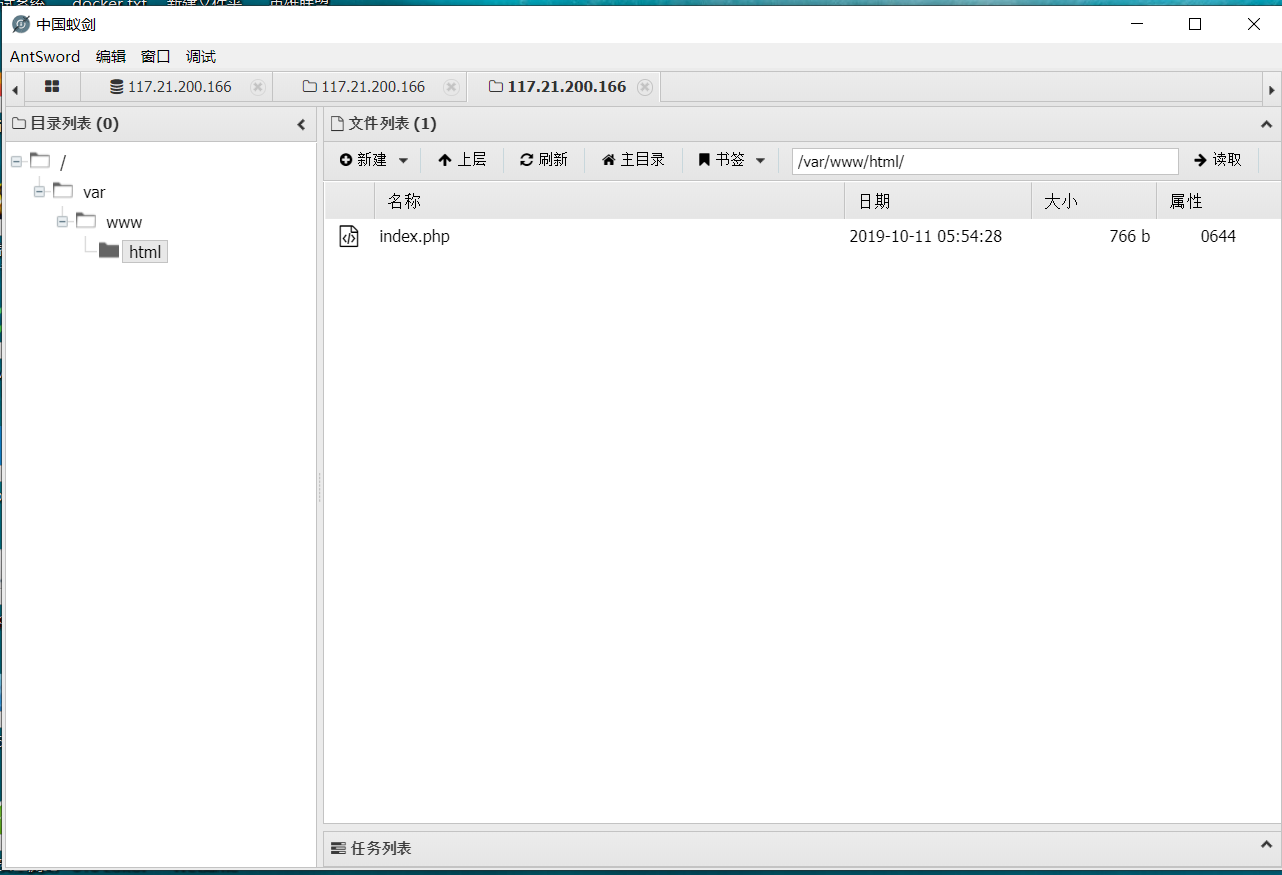Open the 调试 menu
This screenshot has height=875, width=1282.
[x=201, y=56]
